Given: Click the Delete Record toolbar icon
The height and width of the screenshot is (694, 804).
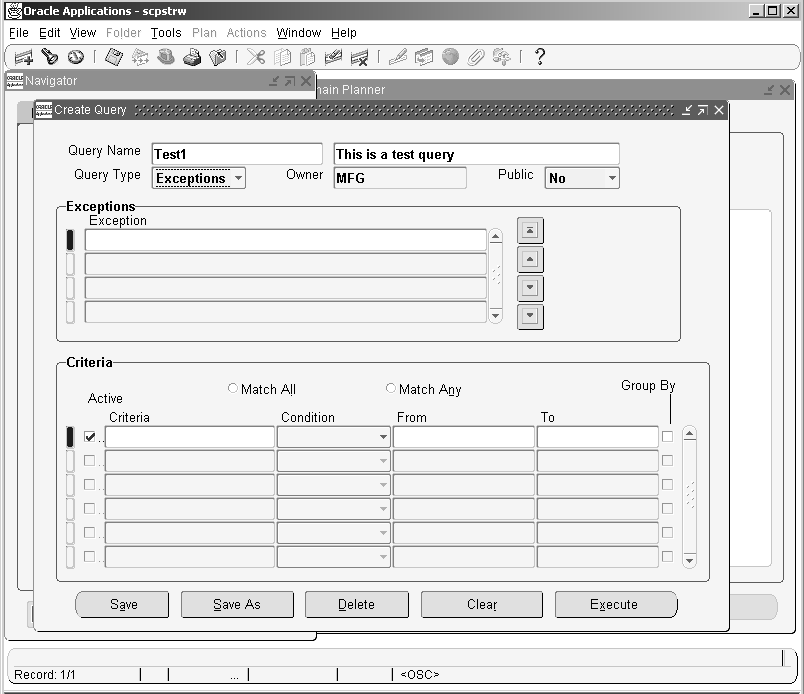Looking at the screenshot, I should tap(359, 57).
